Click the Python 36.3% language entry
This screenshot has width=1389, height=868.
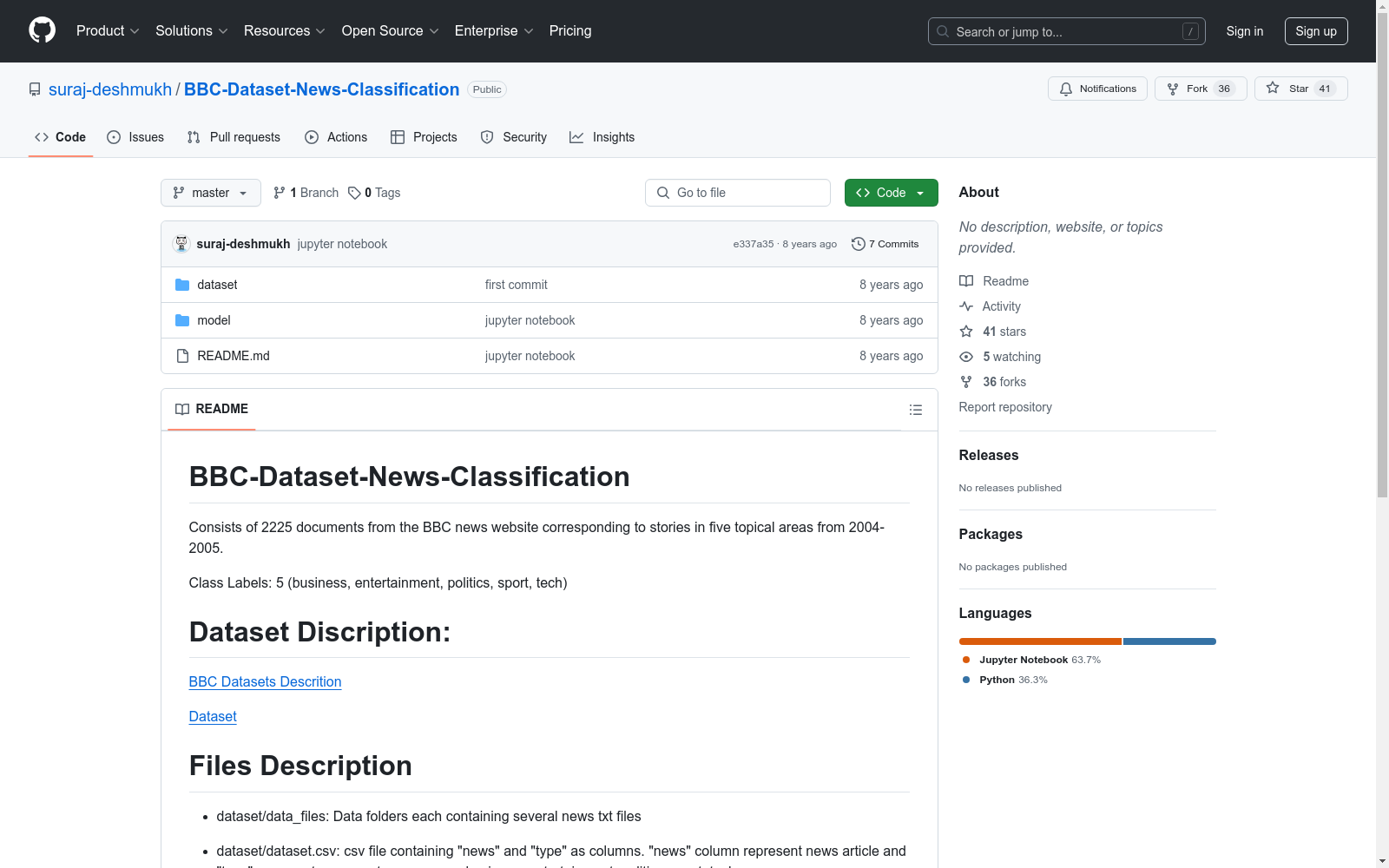1004,680
